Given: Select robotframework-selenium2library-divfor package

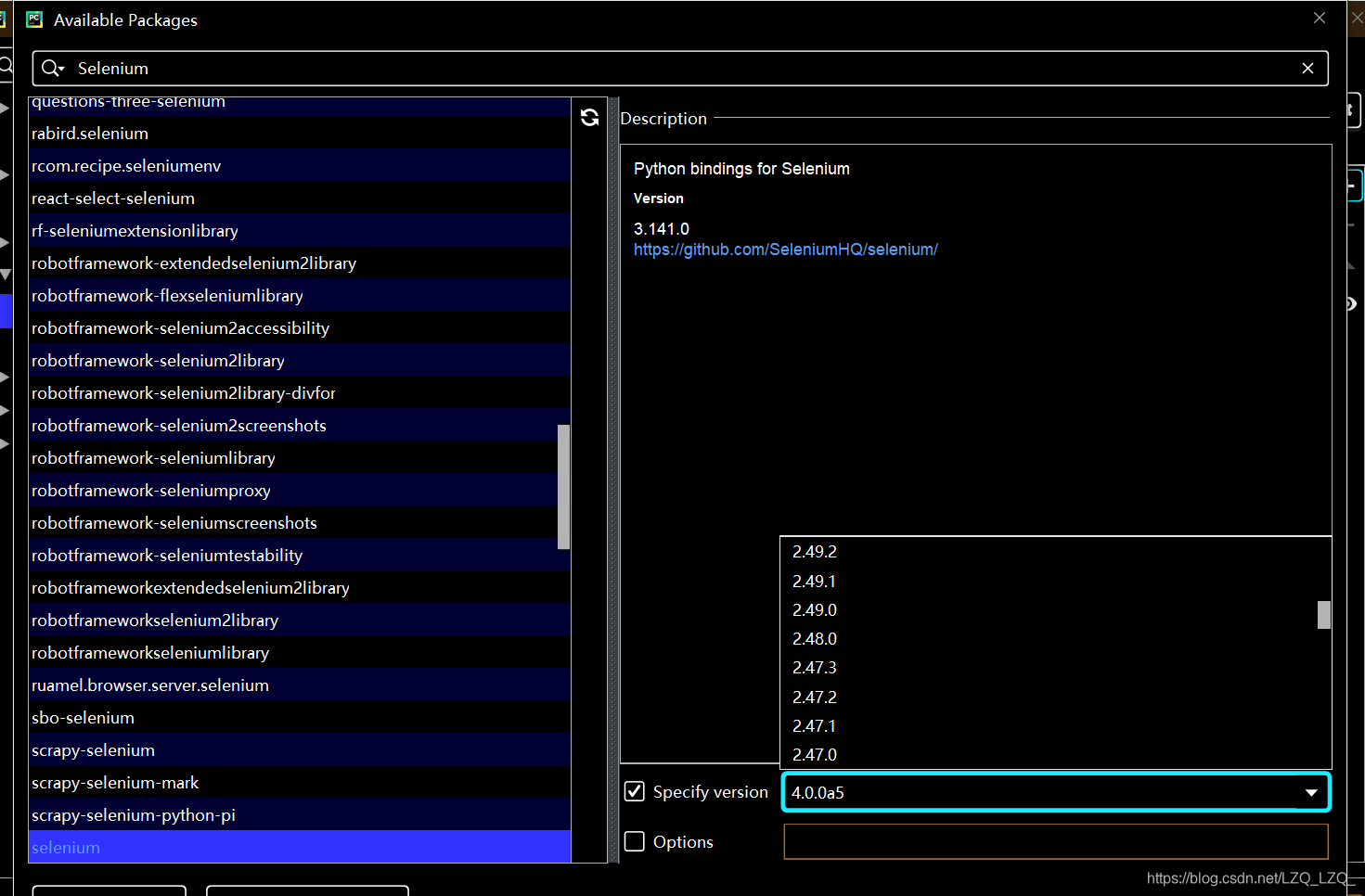Looking at the screenshot, I should (300, 392).
